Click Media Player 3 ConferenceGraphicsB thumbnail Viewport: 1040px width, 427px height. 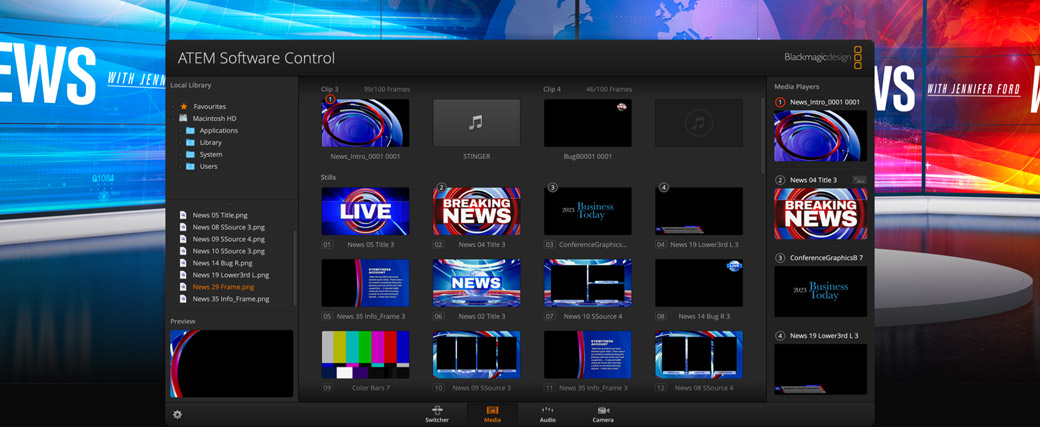(x=820, y=291)
